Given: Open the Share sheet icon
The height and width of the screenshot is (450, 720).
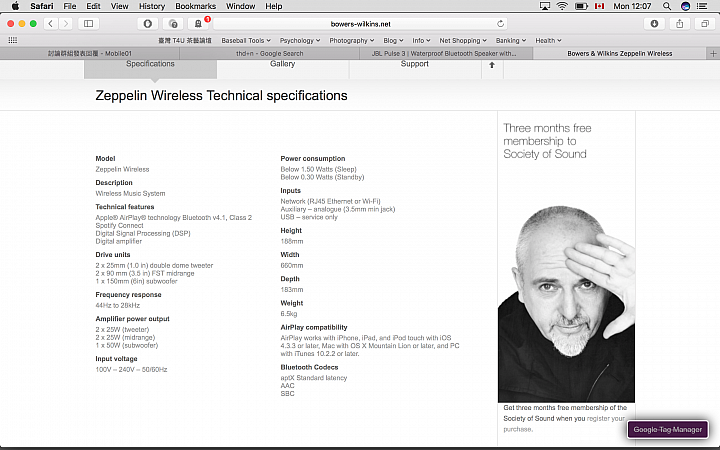Looking at the screenshot, I should 680,23.
